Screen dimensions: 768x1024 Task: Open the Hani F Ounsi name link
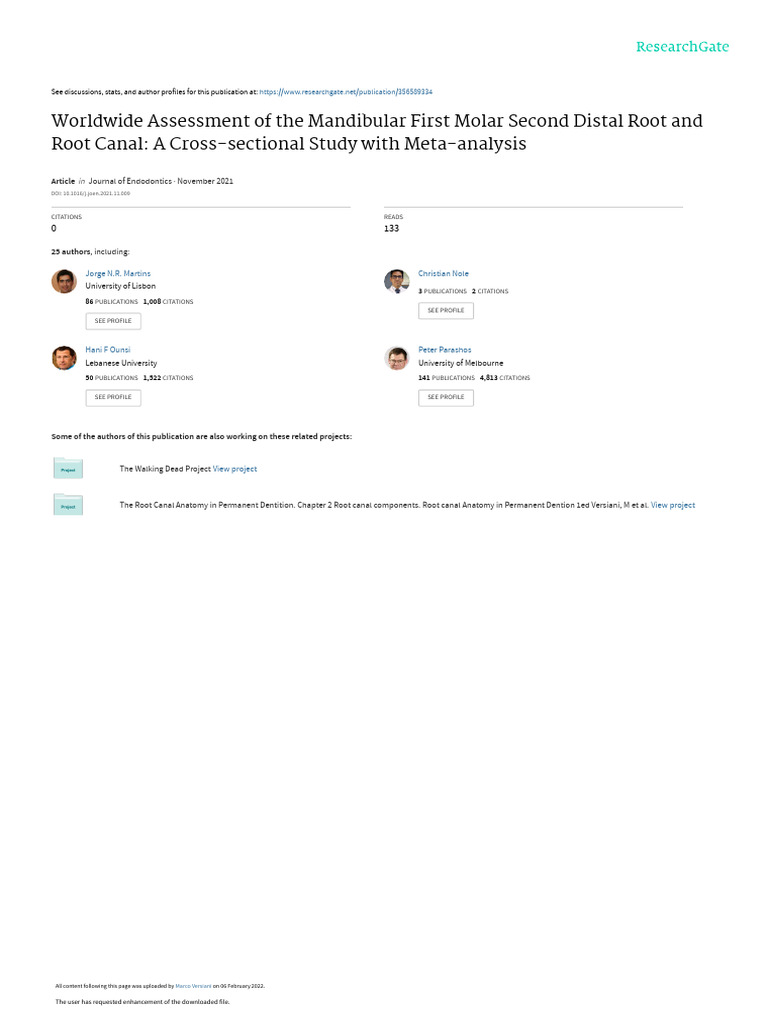coord(108,350)
